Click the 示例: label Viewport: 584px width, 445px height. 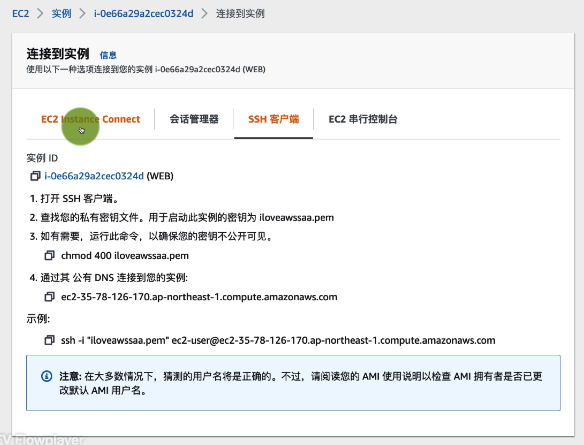(38, 319)
